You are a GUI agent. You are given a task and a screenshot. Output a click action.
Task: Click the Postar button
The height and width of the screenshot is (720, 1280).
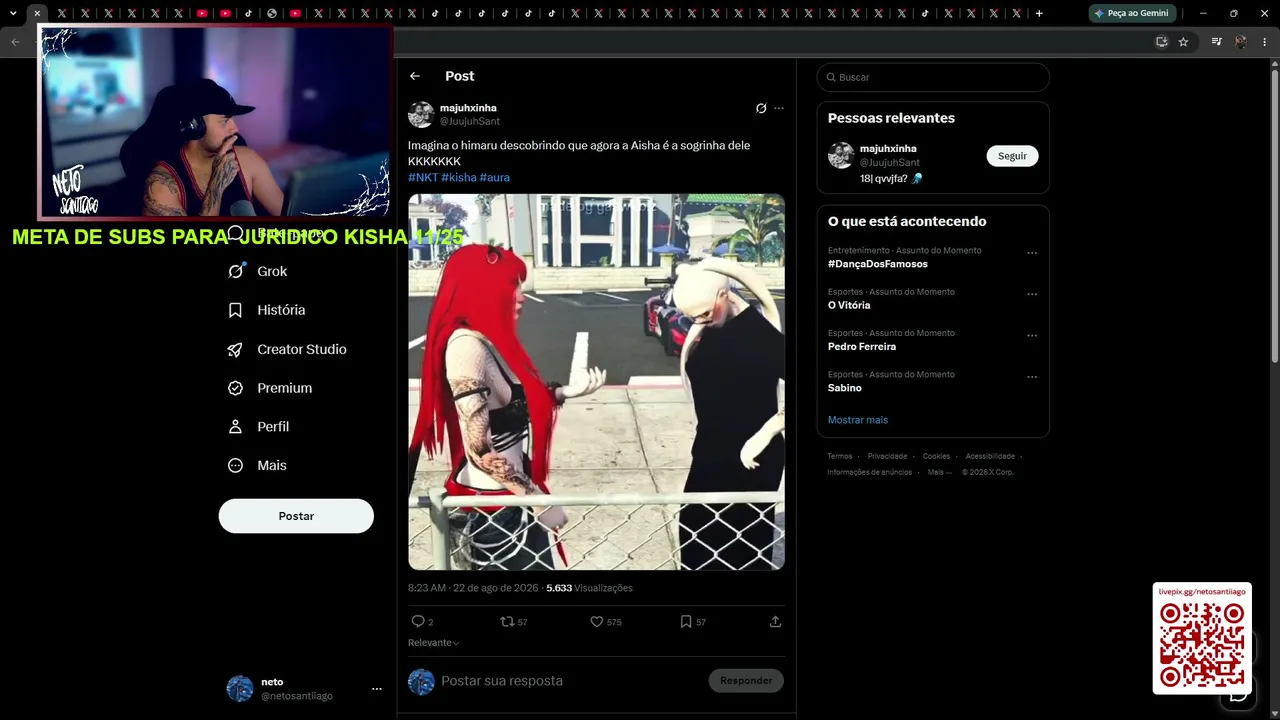[x=296, y=516]
